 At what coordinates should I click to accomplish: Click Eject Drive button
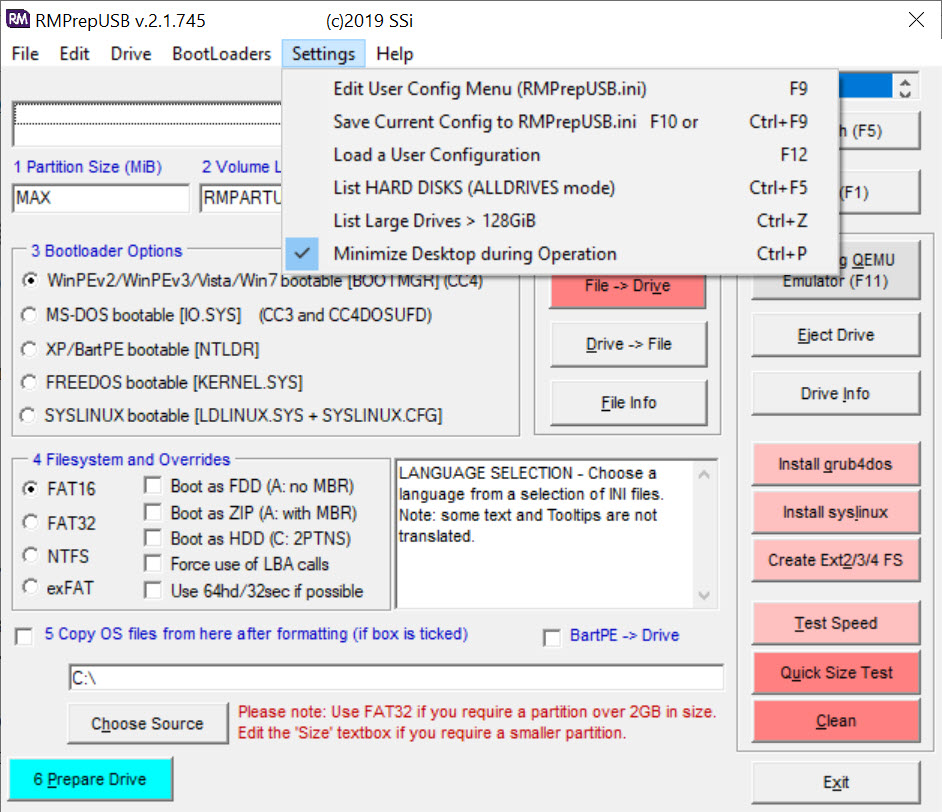pyautogui.click(x=836, y=335)
